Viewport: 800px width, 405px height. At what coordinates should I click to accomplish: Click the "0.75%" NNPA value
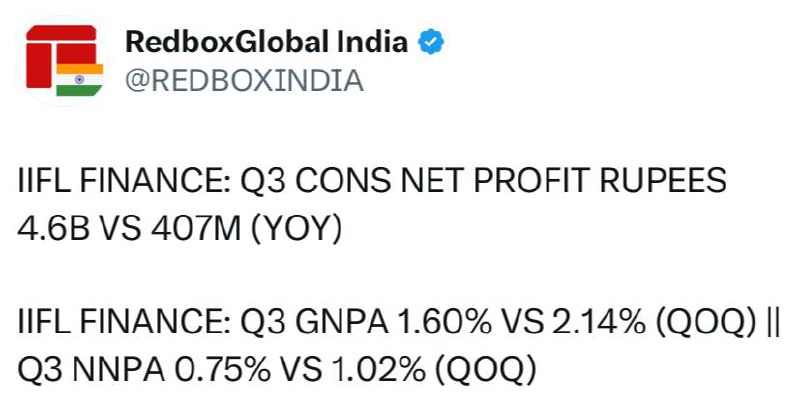point(223,371)
